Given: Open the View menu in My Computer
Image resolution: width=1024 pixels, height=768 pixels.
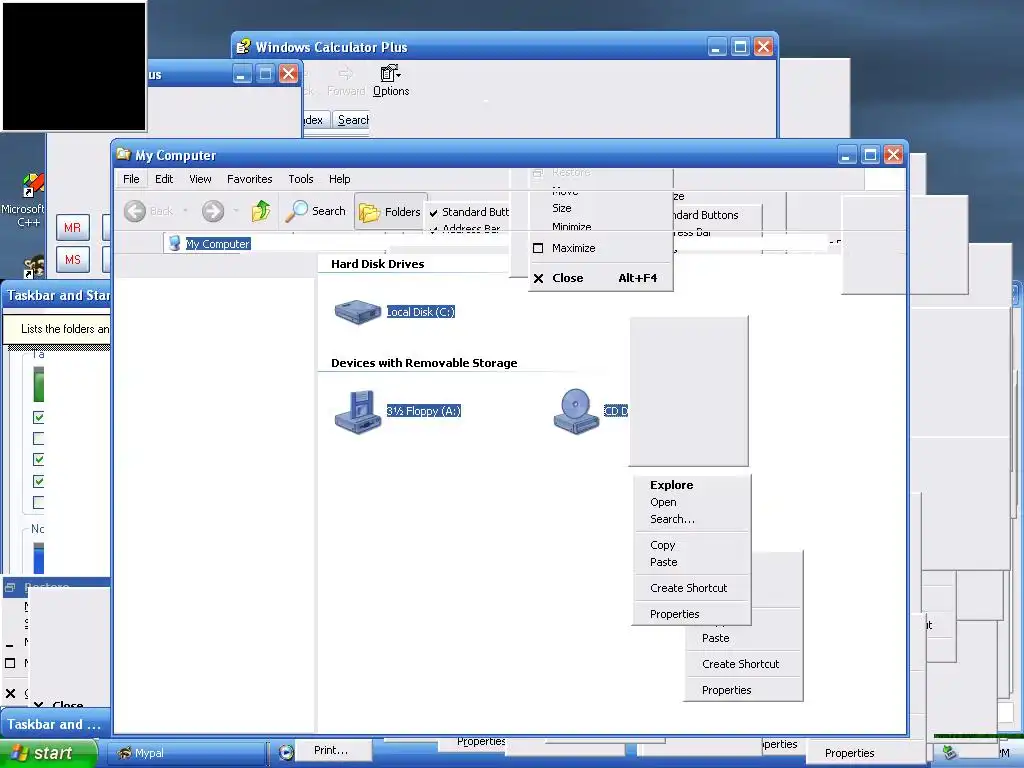Looking at the screenshot, I should coord(200,179).
